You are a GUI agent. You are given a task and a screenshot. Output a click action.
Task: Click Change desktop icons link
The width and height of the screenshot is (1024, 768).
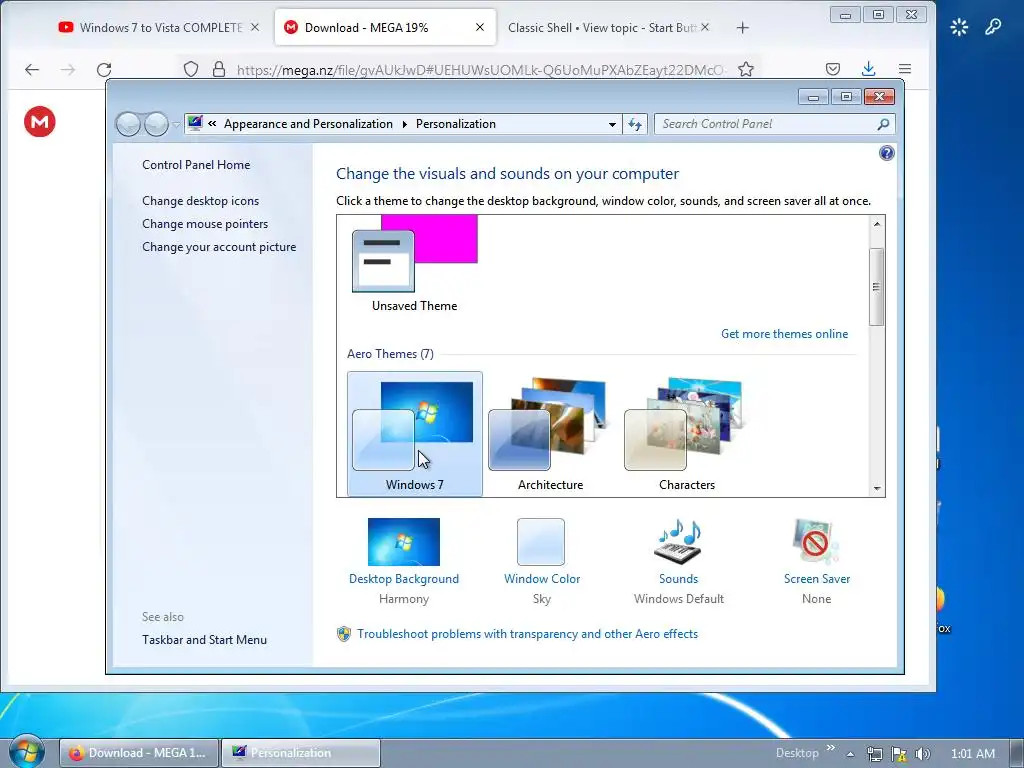200,200
